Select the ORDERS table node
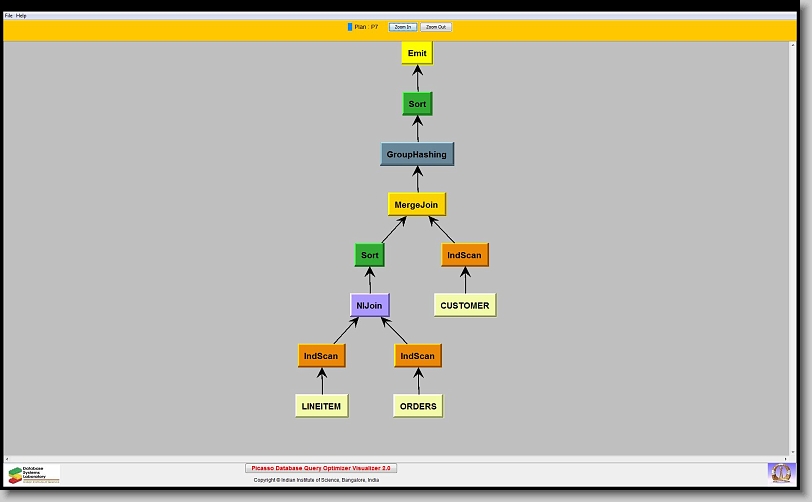 pos(418,406)
